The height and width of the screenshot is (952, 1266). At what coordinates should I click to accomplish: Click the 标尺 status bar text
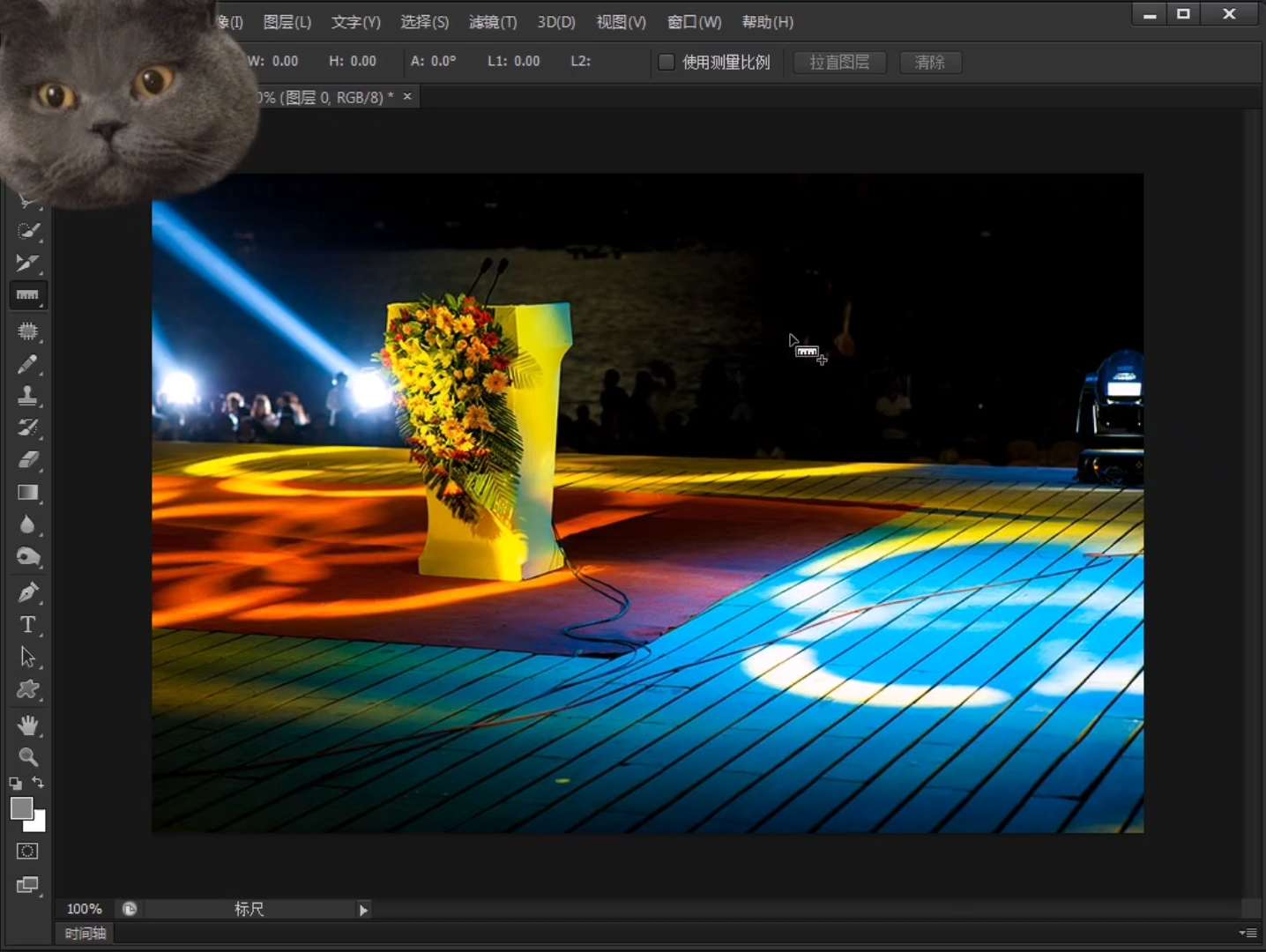249,909
